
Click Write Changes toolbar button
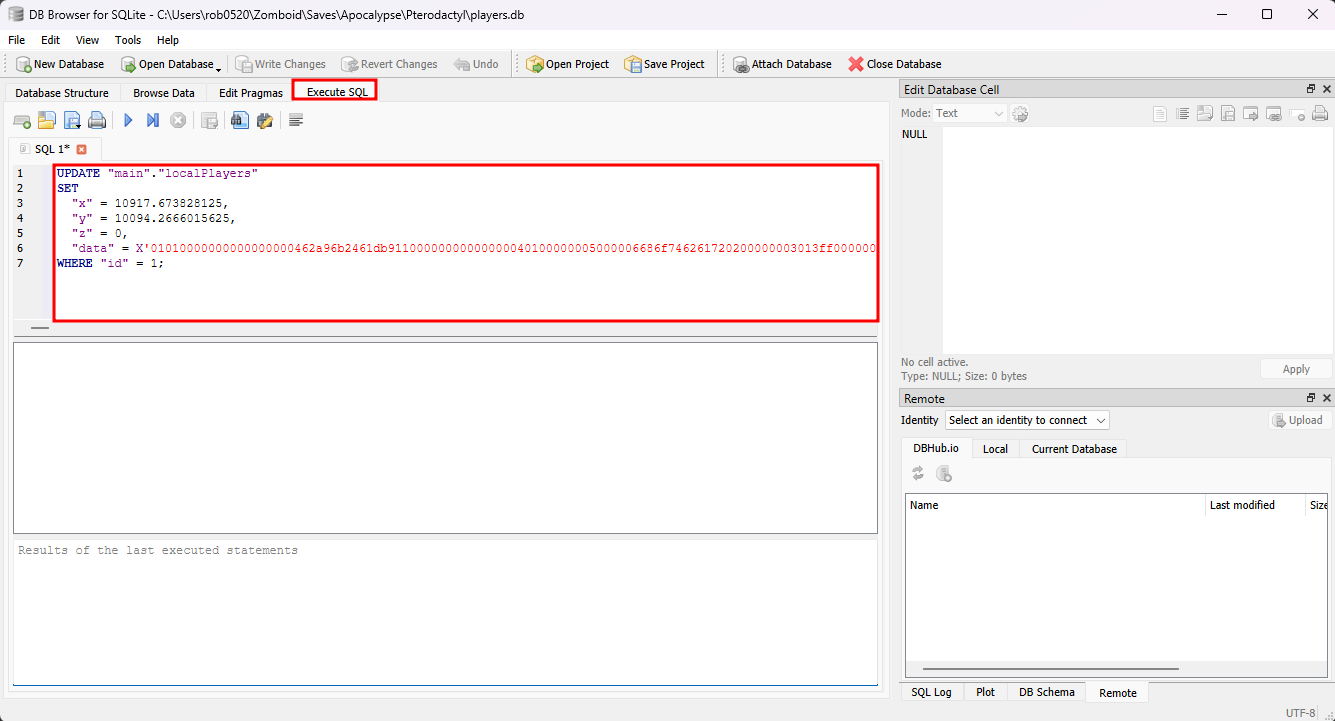point(281,64)
